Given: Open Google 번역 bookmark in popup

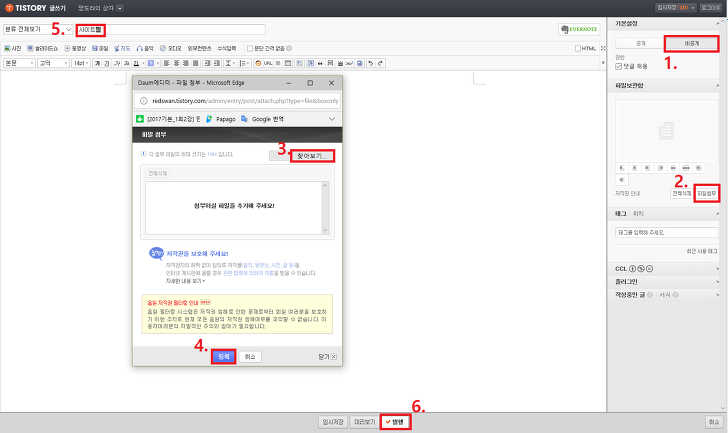Looking at the screenshot, I should click(x=262, y=119).
